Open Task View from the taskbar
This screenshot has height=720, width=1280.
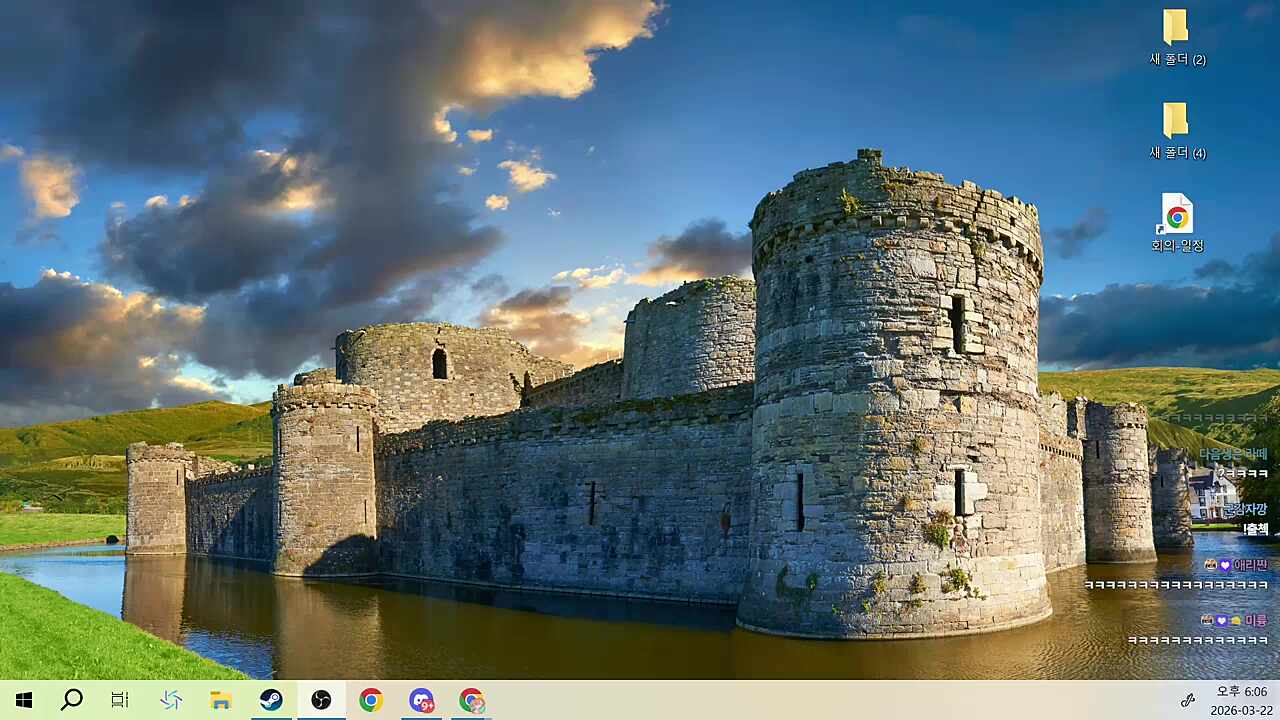pos(120,700)
